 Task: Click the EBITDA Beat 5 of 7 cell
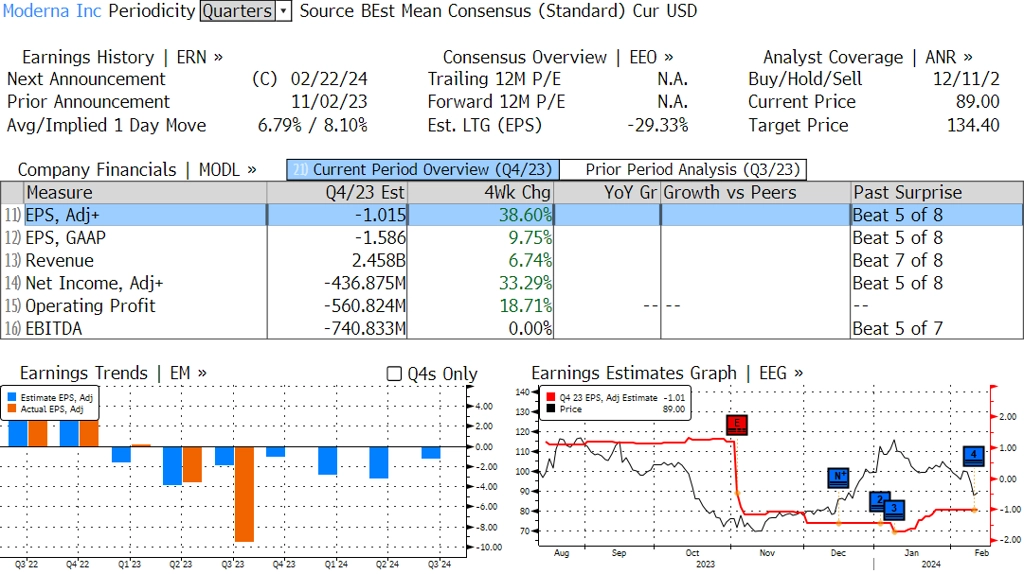point(897,328)
